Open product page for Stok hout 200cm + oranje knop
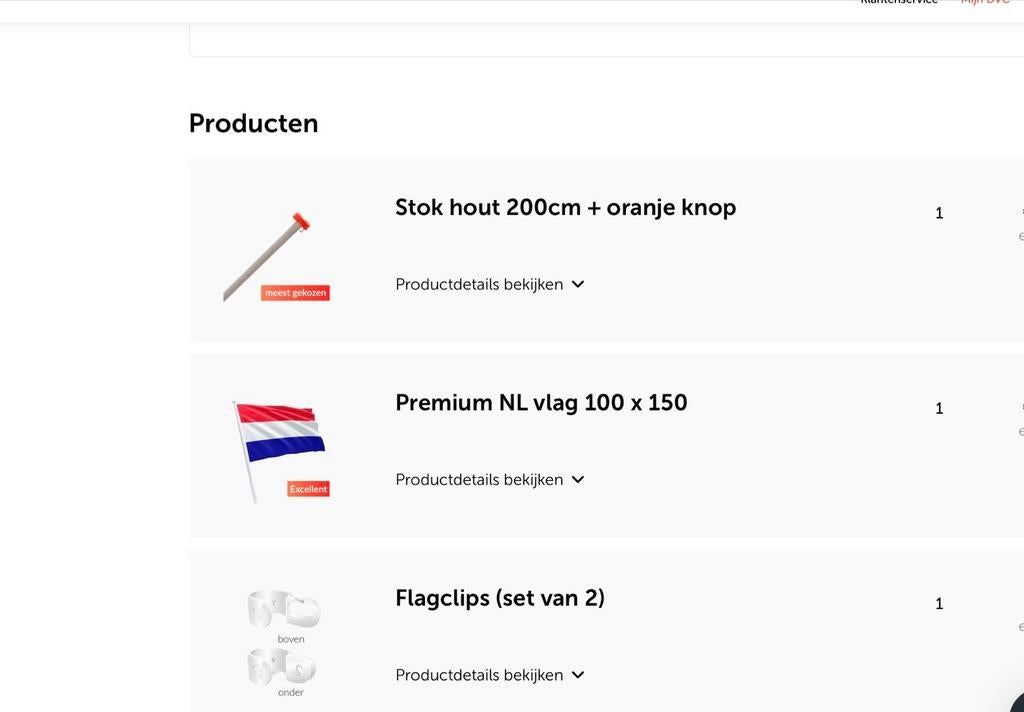The image size is (1024, 712). point(565,207)
